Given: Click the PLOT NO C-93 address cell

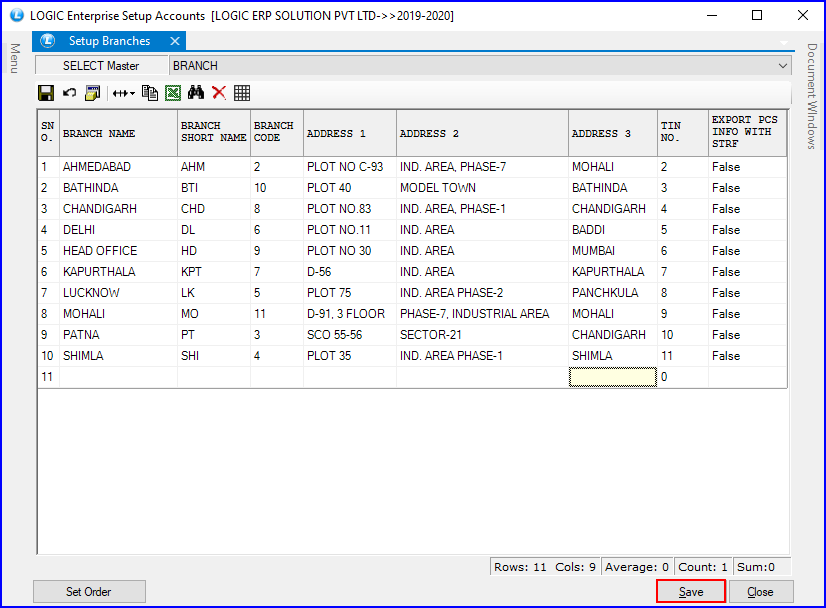Looking at the screenshot, I should click(x=350, y=167).
